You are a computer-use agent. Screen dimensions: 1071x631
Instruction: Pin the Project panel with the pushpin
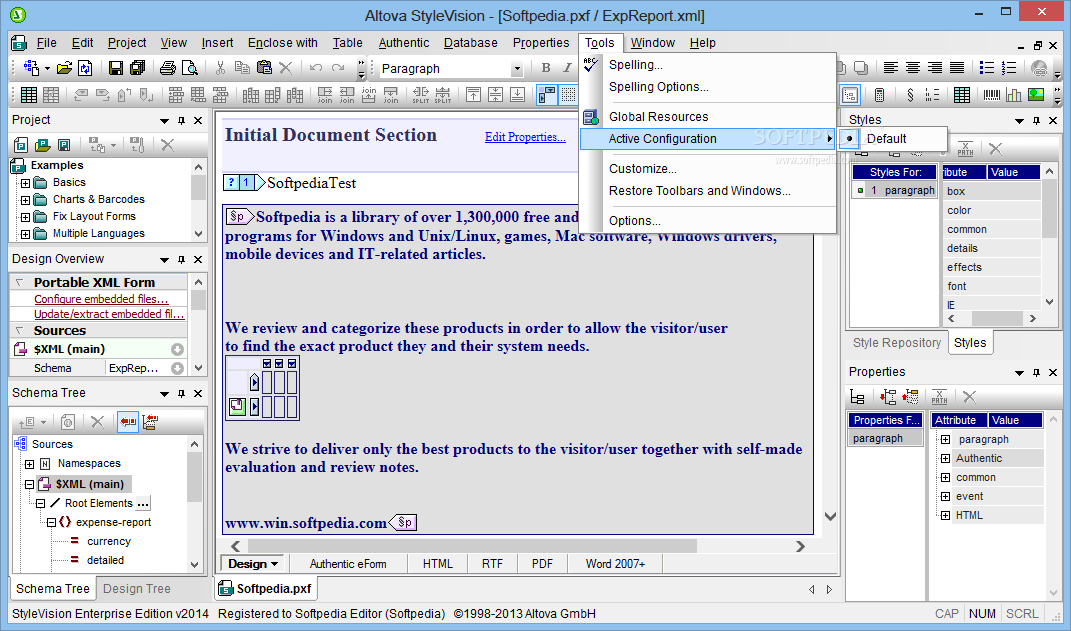click(x=181, y=120)
